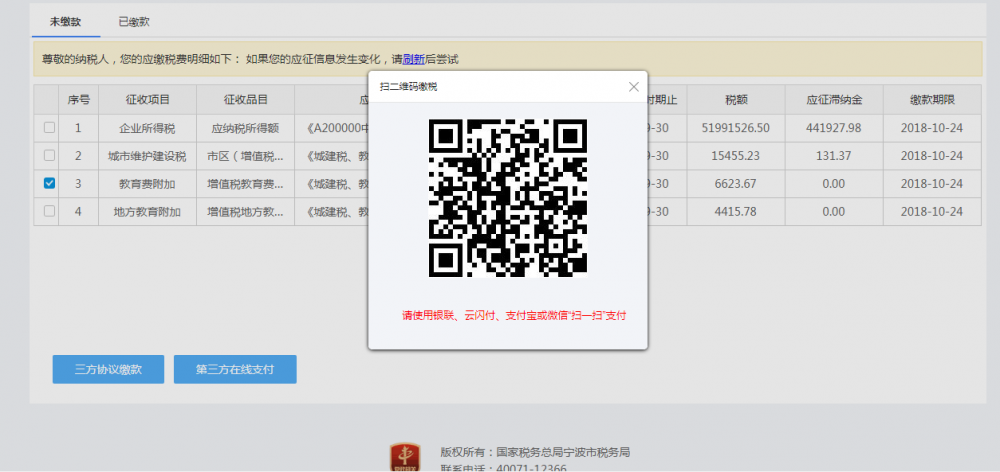The height and width of the screenshot is (472, 1000).
Task: Select the 地方教育附加 cell
Action: tap(147, 212)
